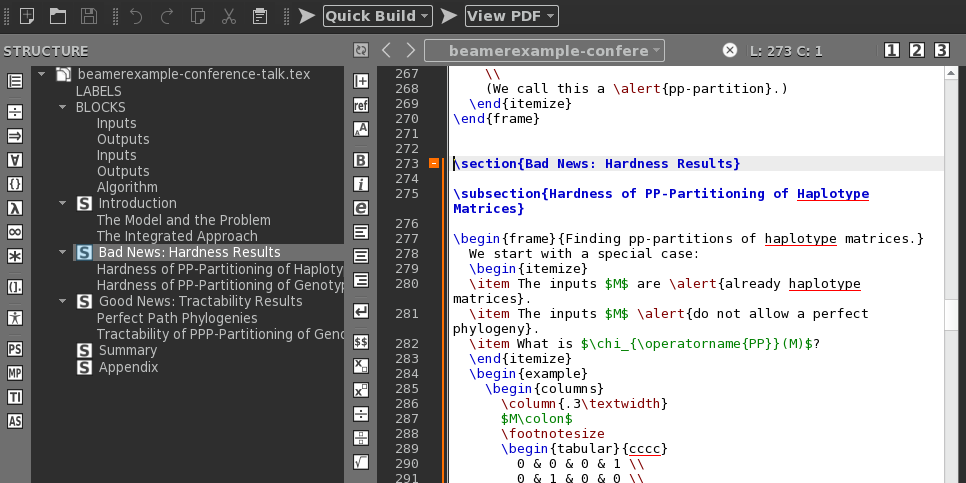Click the ref cross-reference icon
The width and height of the screenshot is (966, 483).
pos(361,105)
